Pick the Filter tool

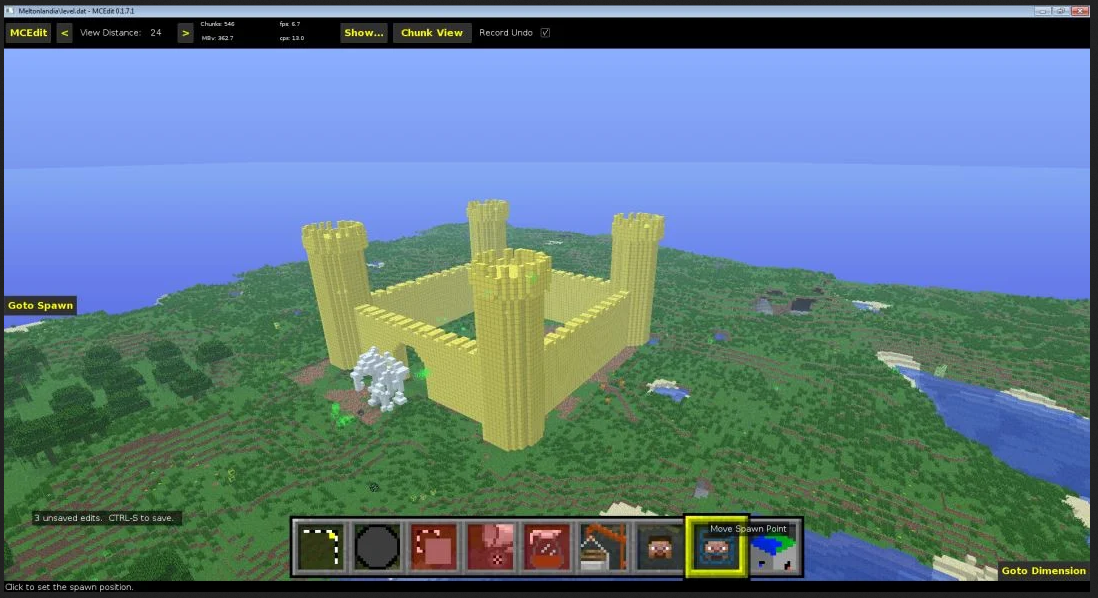(x=547, y=547)
